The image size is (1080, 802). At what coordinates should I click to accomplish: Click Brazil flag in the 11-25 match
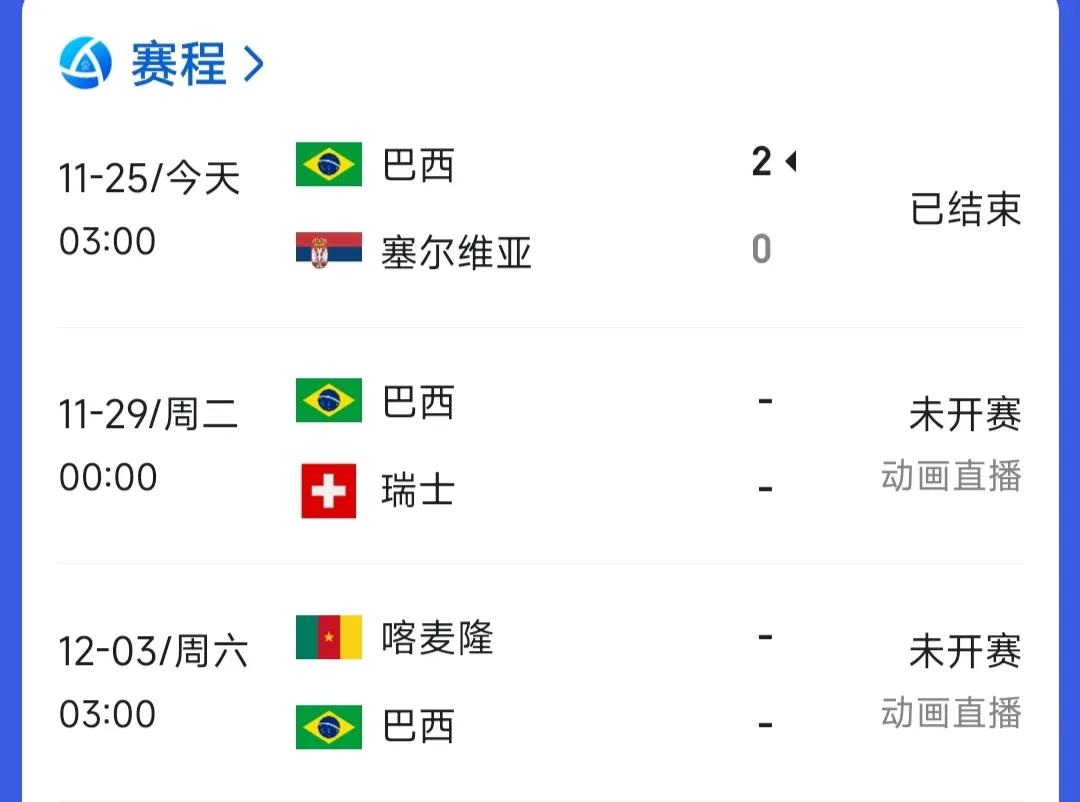tap(329, 164)
